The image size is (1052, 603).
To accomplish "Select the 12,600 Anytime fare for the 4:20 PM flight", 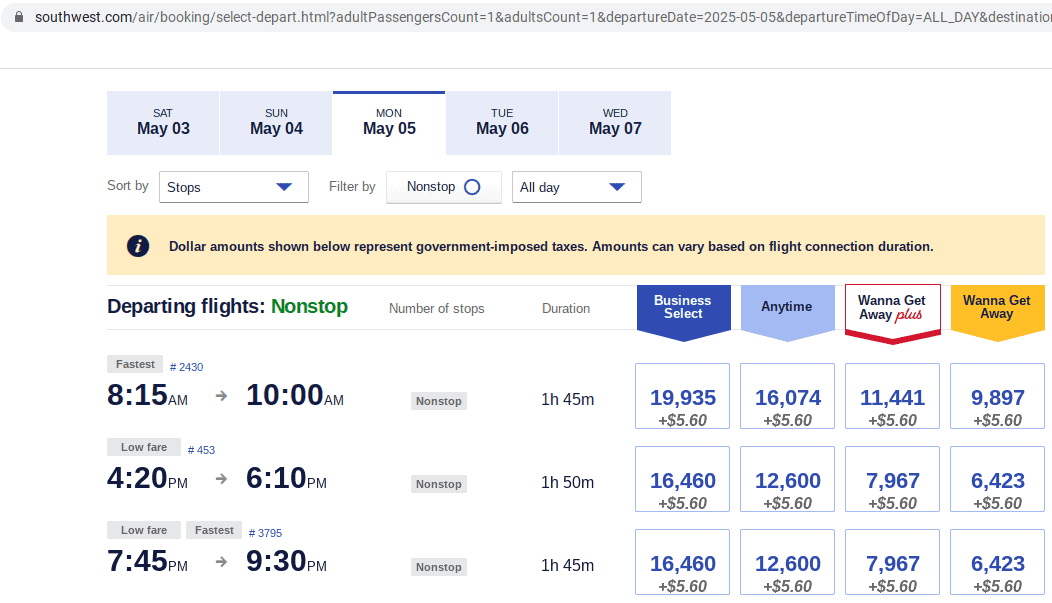I will tap(787, 479).
